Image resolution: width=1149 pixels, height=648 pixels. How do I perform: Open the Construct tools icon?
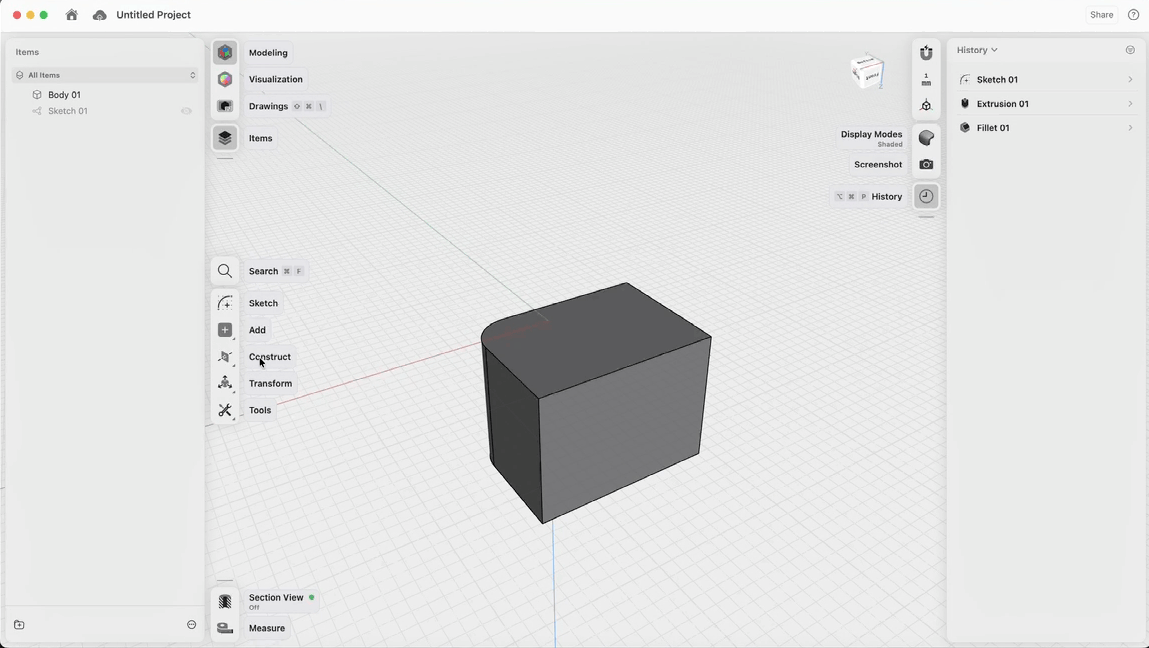[x=225, y=357]
